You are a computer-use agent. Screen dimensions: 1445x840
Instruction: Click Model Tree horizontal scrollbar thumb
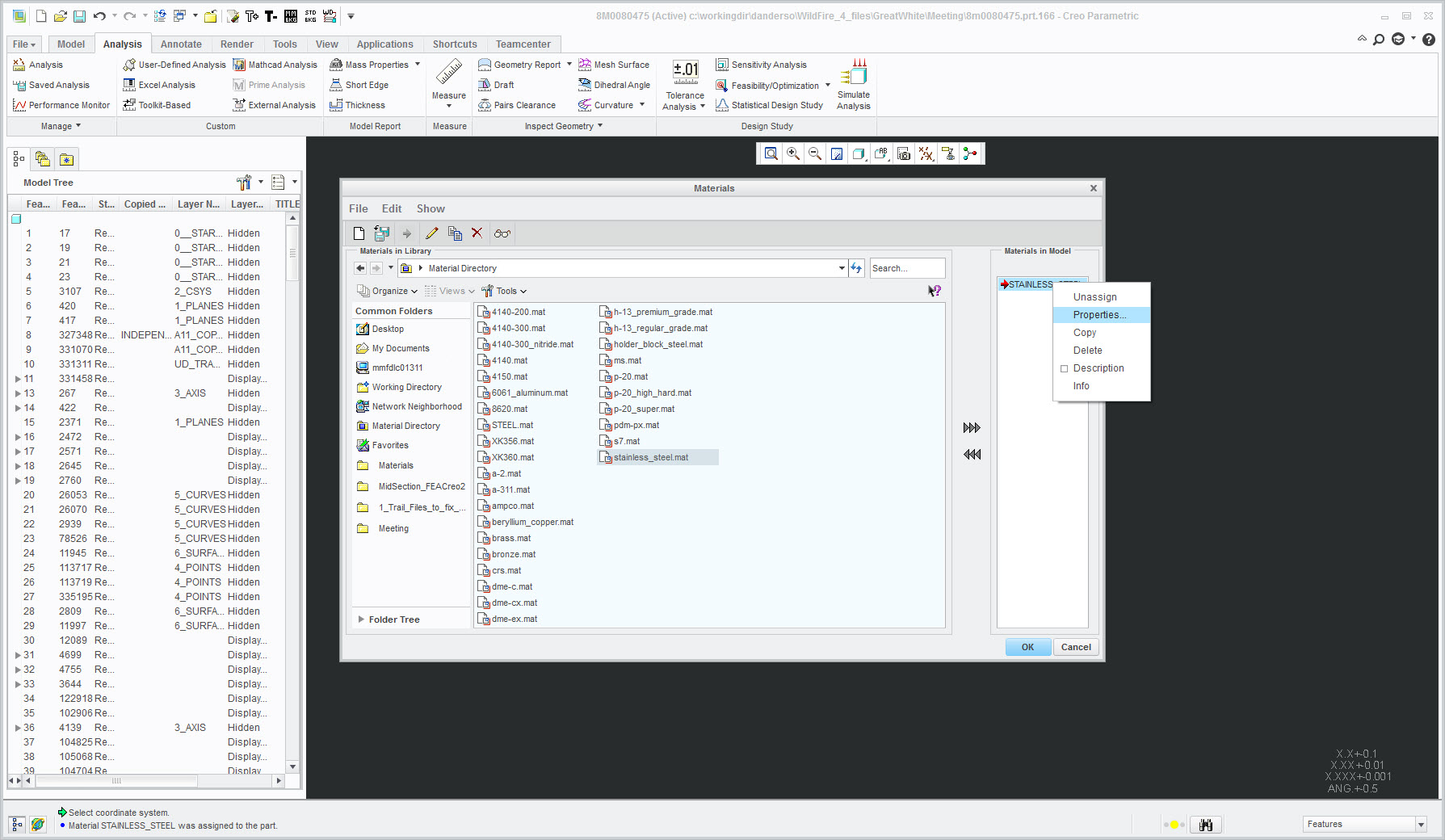coord(116,781)
